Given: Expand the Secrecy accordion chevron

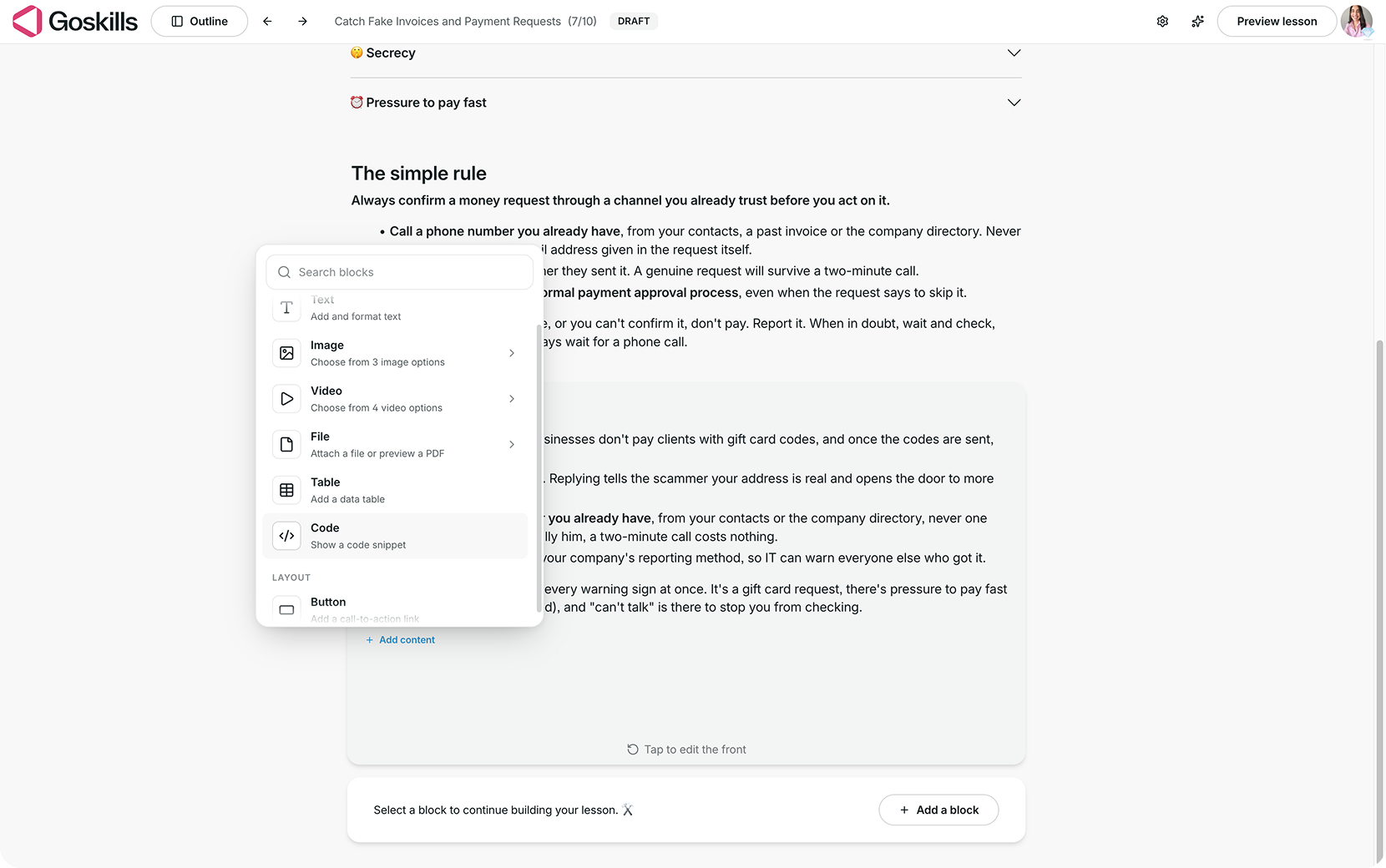Looking at the screenshot, I should tap(1014, 53).
